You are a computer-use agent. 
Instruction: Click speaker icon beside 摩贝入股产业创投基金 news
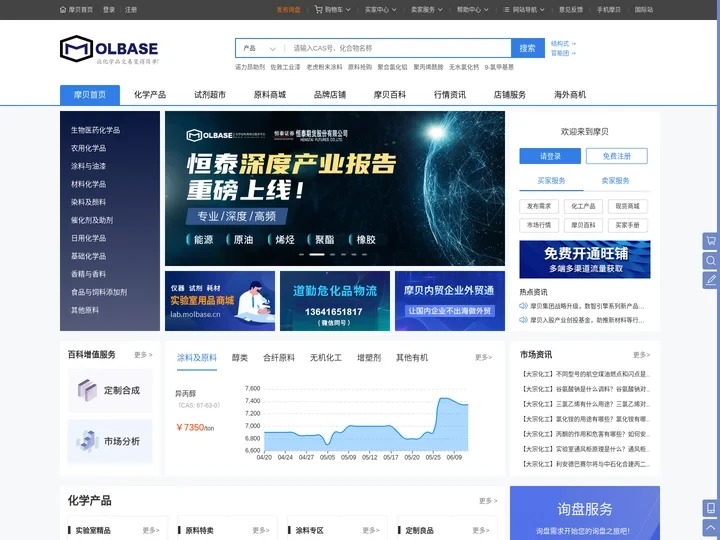tap(523, 320)
